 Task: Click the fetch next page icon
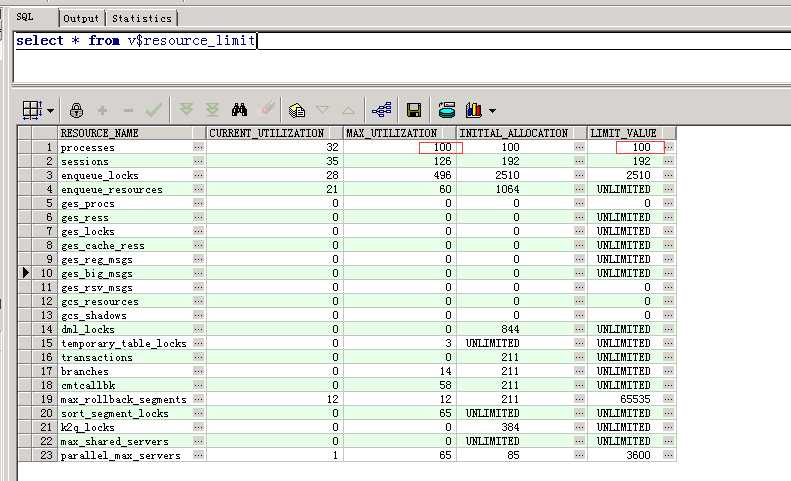186,109
